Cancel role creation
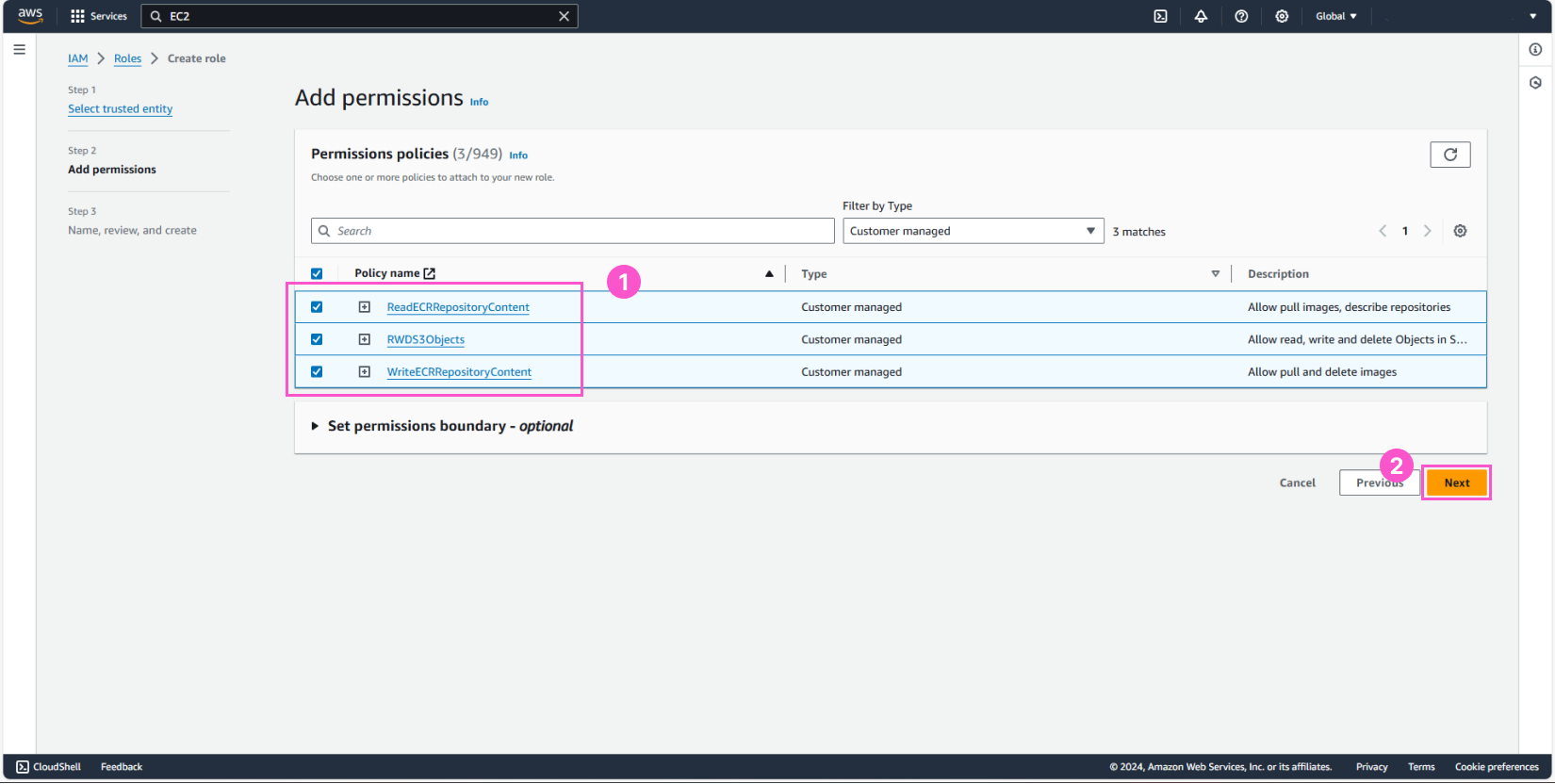This screenshot has width=1555, height=784. pos(1297,482)
